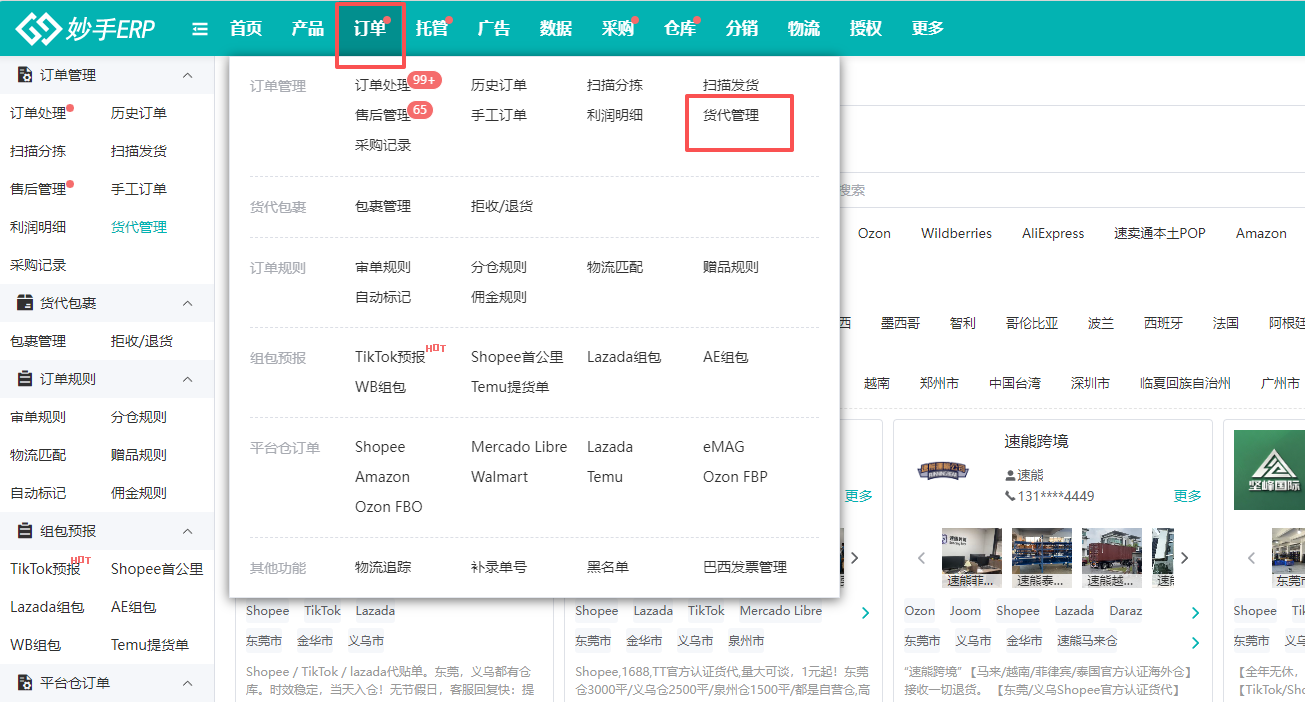The width and height of the screenshot is (1305, 702).
Task: Select the Wildberries platform filter
Action: [956, 233]
